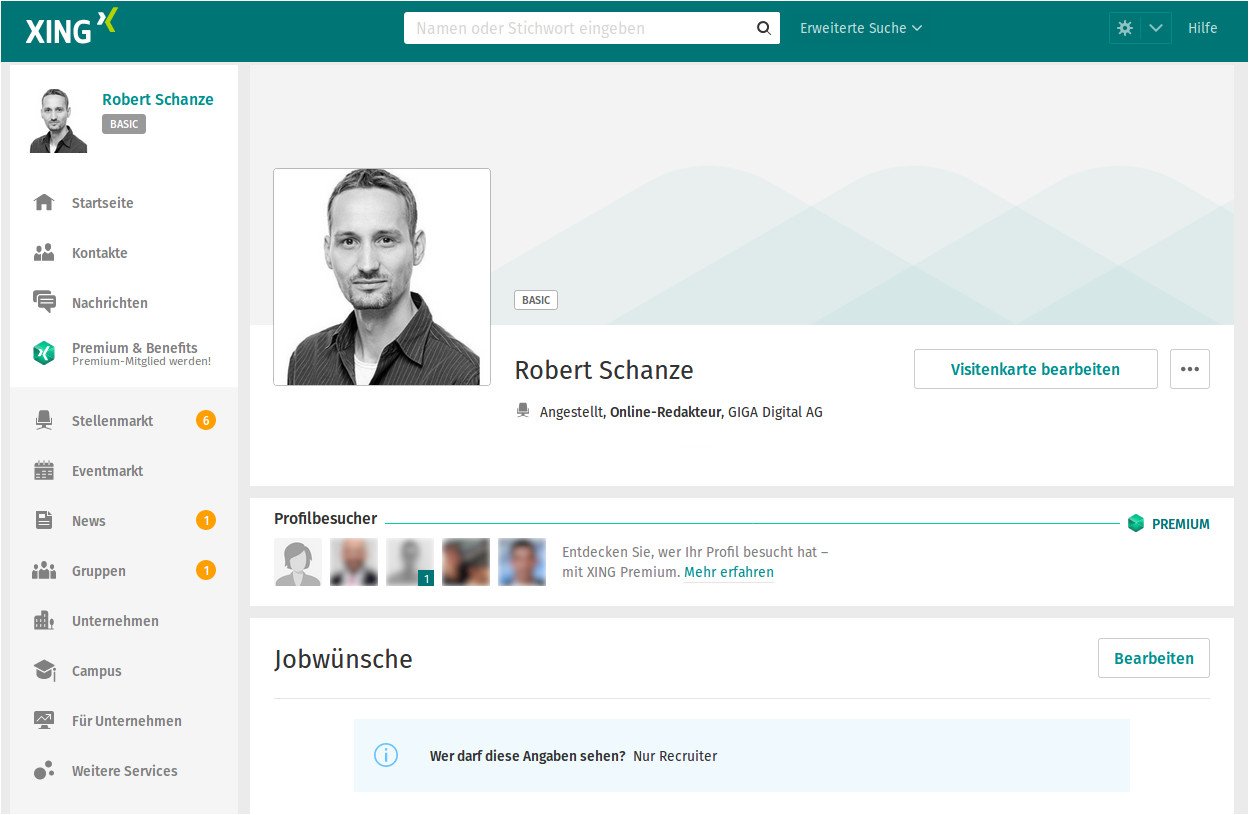The height and width of the screenshot is (815, 1249).
Task: Click the Weitere Services dots icon
Action: pyautogui.click(x=44, y=771)
